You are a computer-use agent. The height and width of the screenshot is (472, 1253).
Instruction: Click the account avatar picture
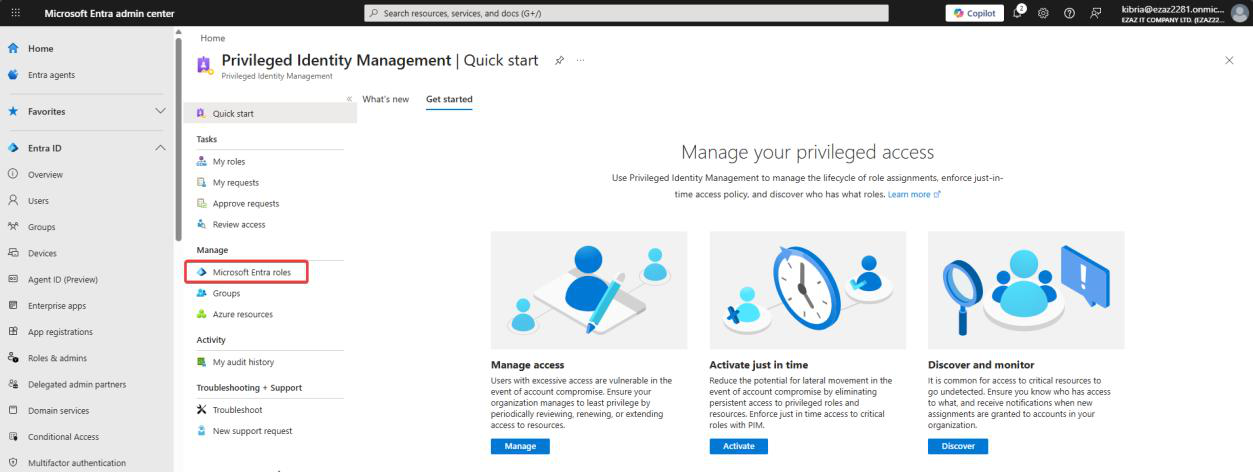[1240, 13]
